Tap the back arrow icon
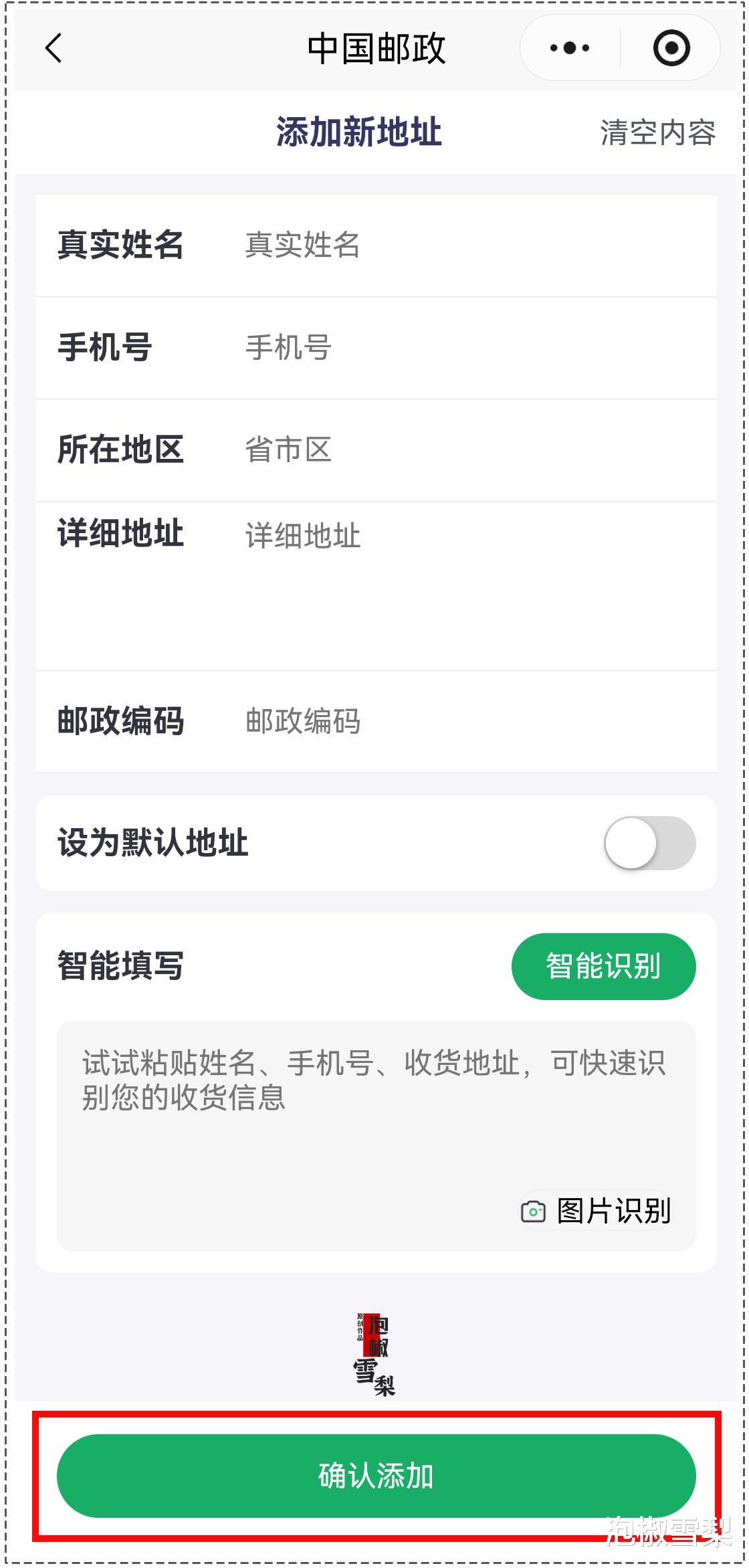This screenshot has width=749, height=1568. (x=53, y=48)
